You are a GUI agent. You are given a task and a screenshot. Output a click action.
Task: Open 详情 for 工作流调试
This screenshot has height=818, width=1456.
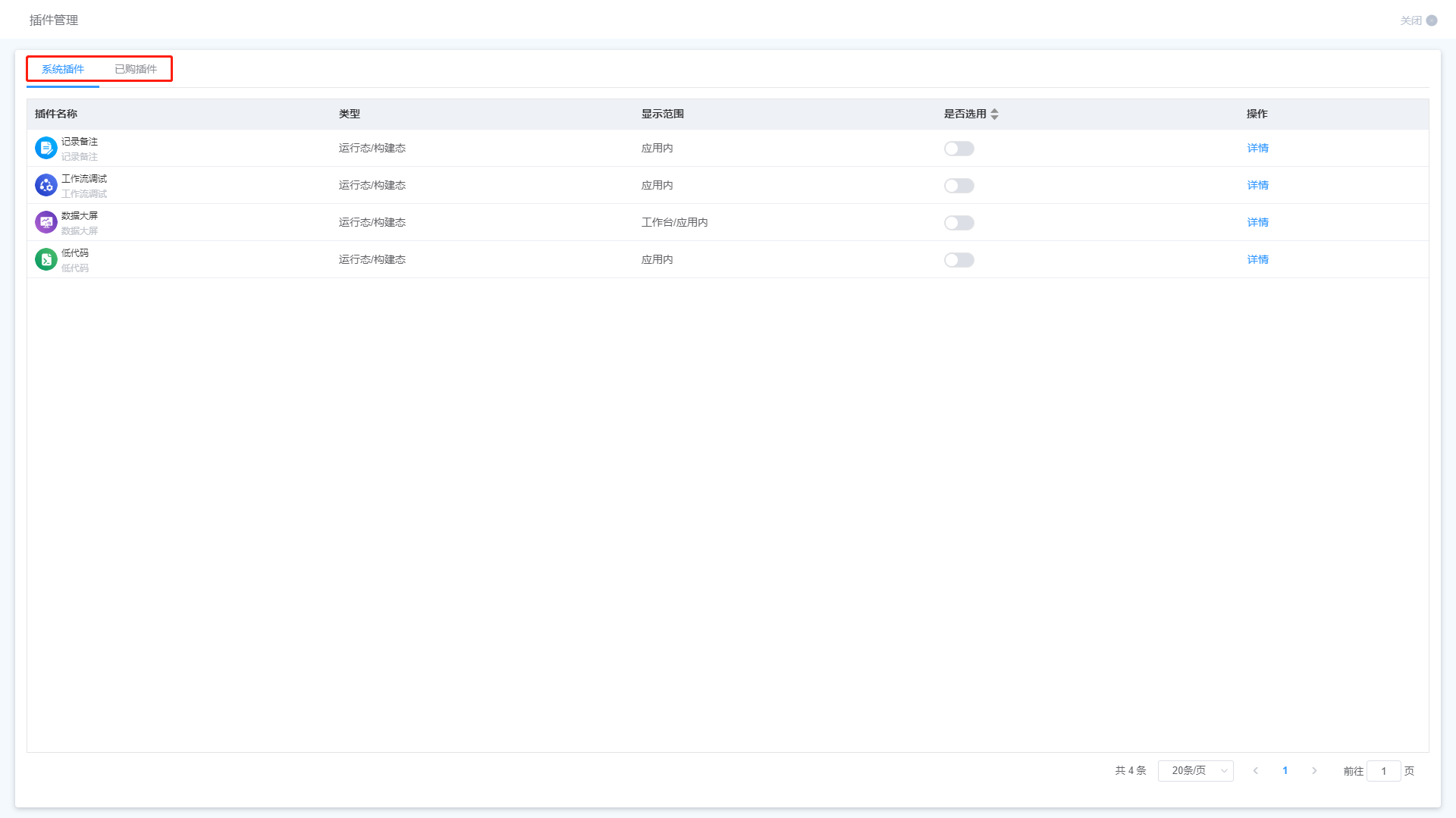[x=1257, y=185]
